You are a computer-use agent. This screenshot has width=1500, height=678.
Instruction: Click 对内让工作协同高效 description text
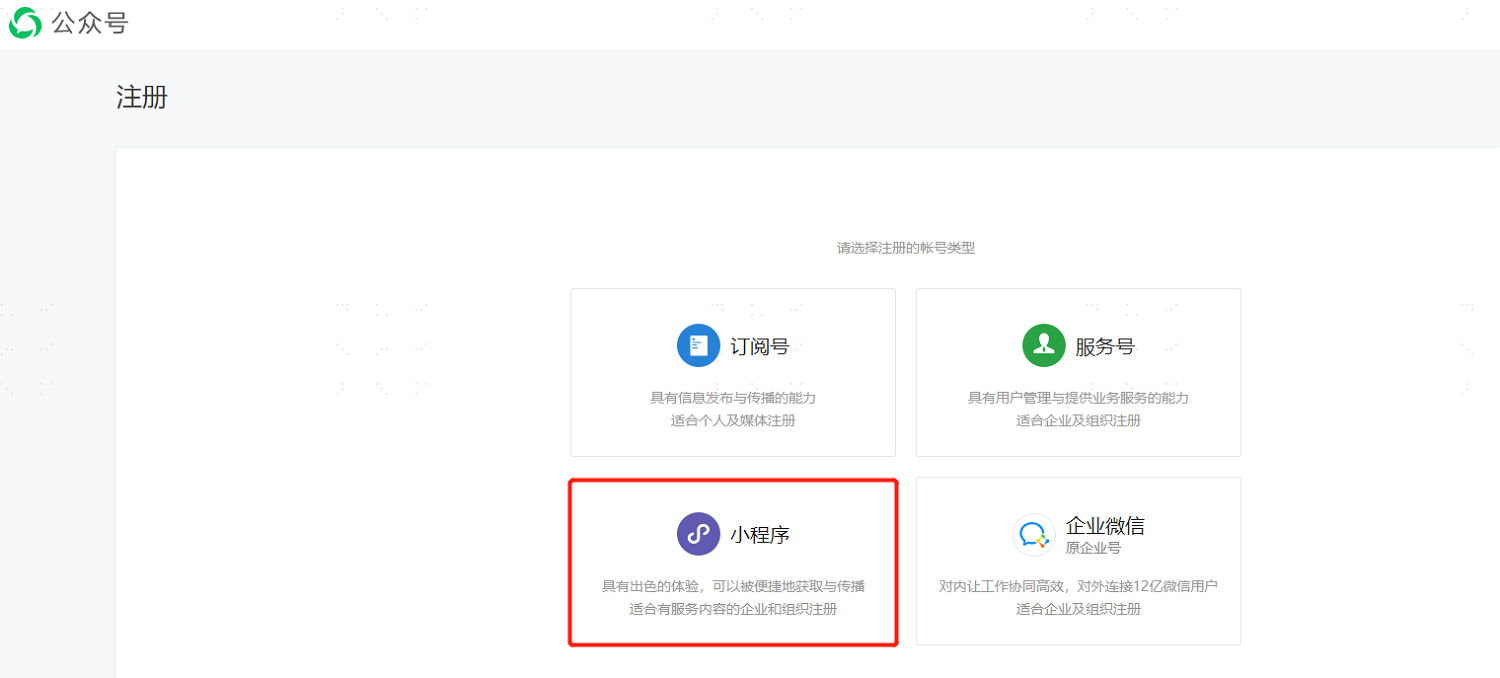coord(1078,586)
